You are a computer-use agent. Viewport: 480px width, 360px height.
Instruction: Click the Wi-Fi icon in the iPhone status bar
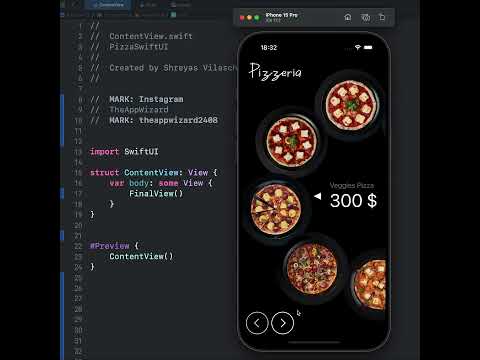pyautogui.click(x=358, y=47)
